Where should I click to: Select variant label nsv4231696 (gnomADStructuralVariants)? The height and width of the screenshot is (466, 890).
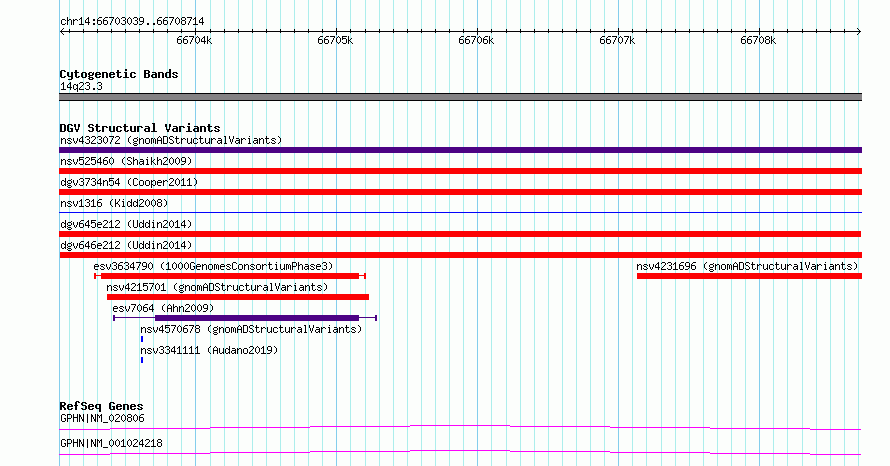pyautogui.click(x=747, y=266)
